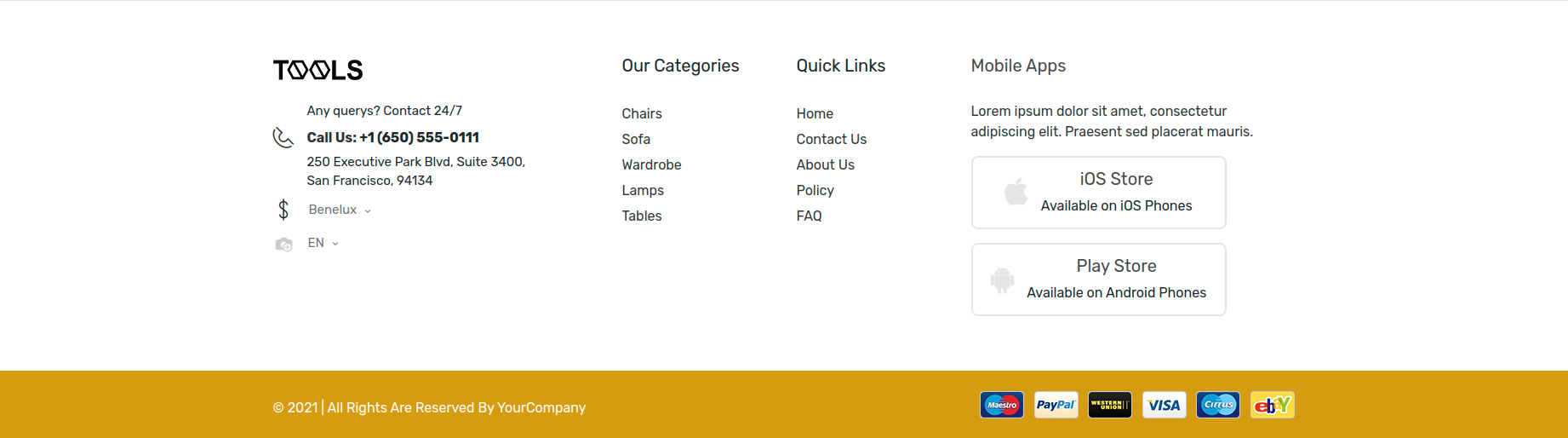Click the dollar currency icon
This screenshot has width=1568, height=438.
click(283, 210)
